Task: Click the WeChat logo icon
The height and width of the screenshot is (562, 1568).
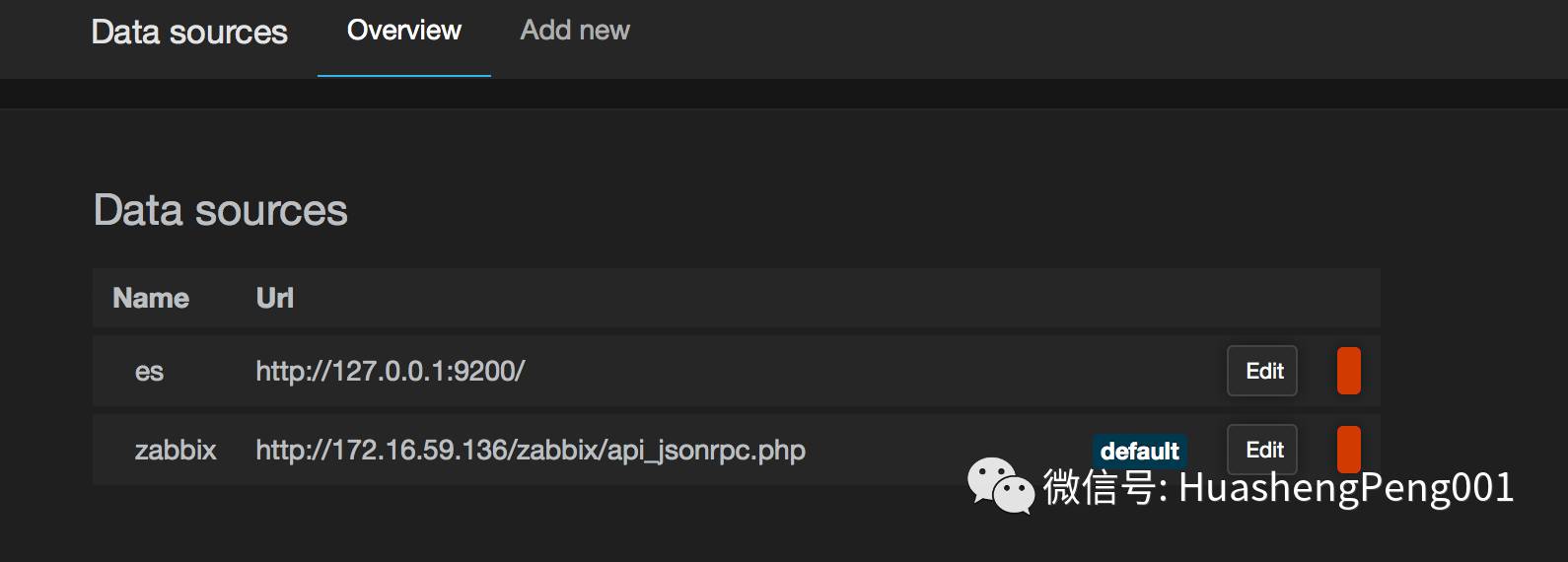Action: (1001, 486)
